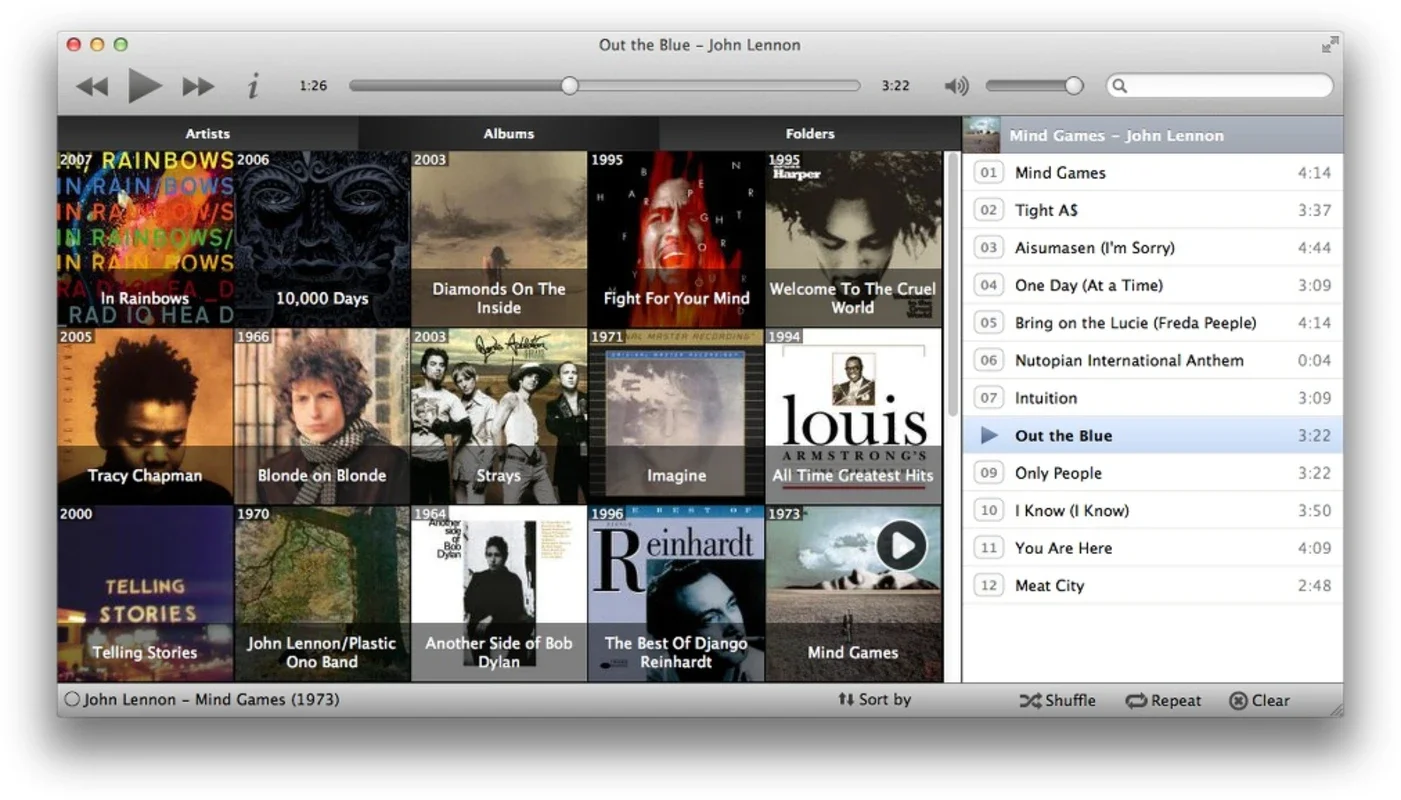This screenshot has width=1401, height=800.
Task: Open the Sort by menu
Action: [874, 700]
